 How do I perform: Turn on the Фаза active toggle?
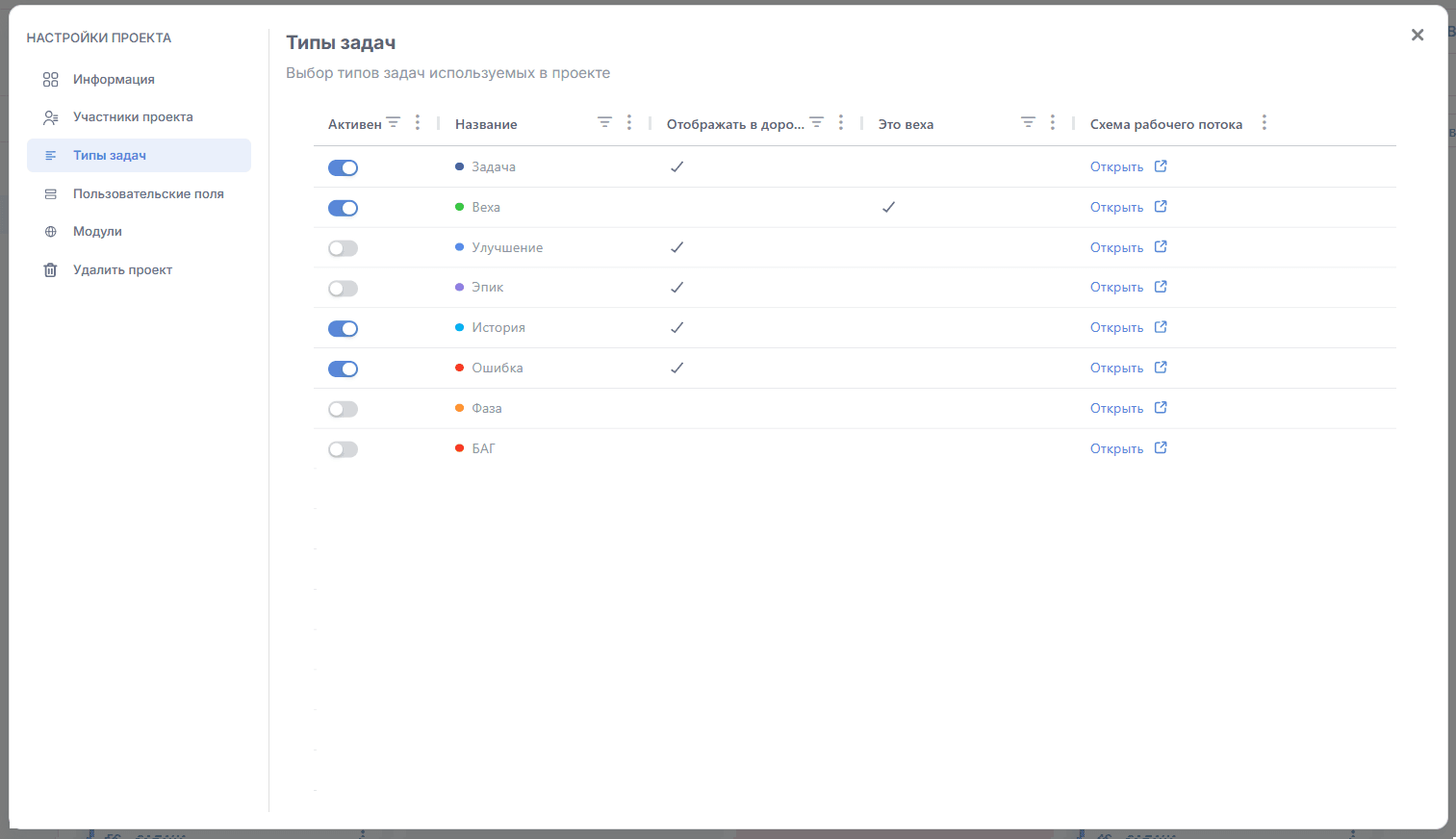pyautogui.click(x=343, y=410)
